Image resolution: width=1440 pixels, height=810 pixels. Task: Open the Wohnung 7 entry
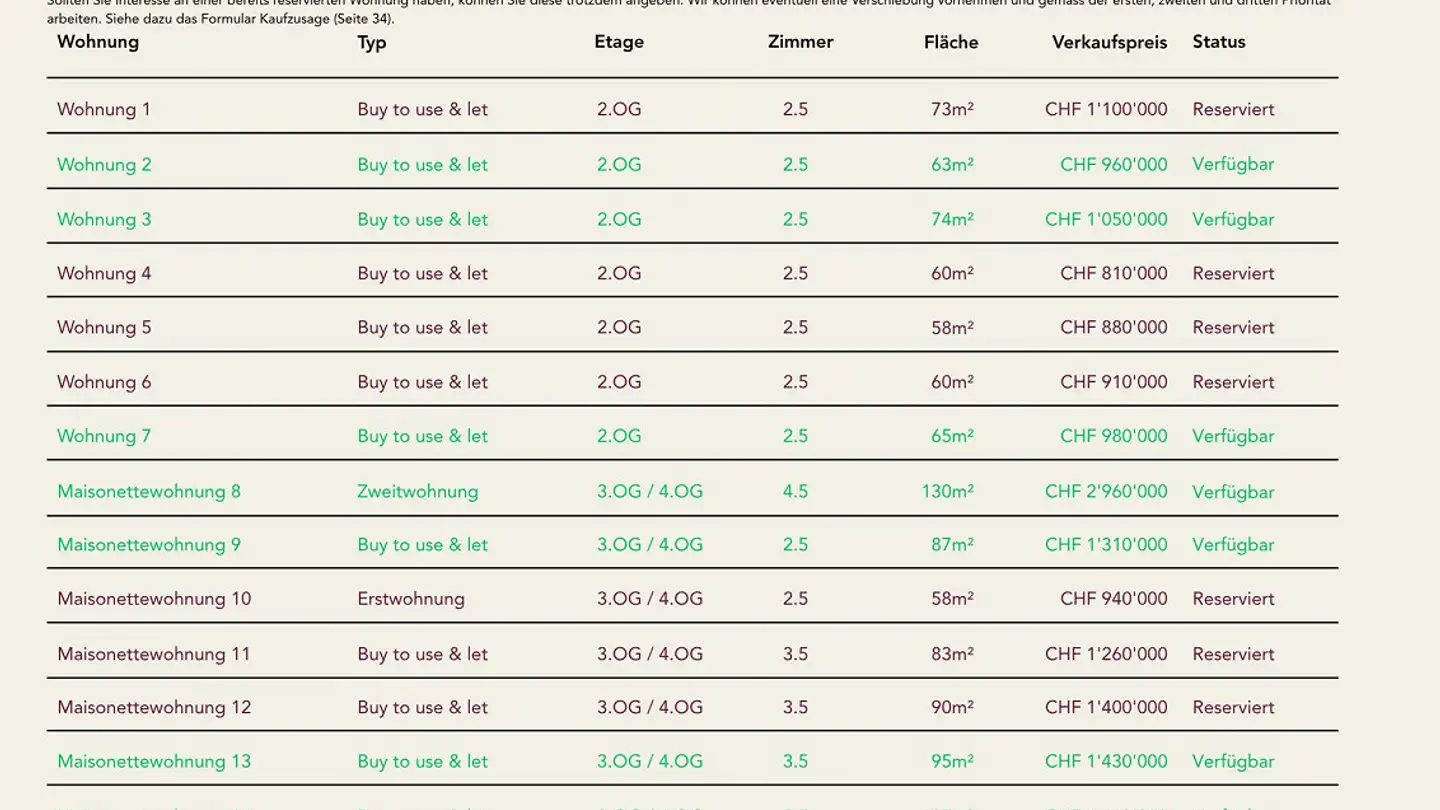pyautogui.click(x=104, y=437)
